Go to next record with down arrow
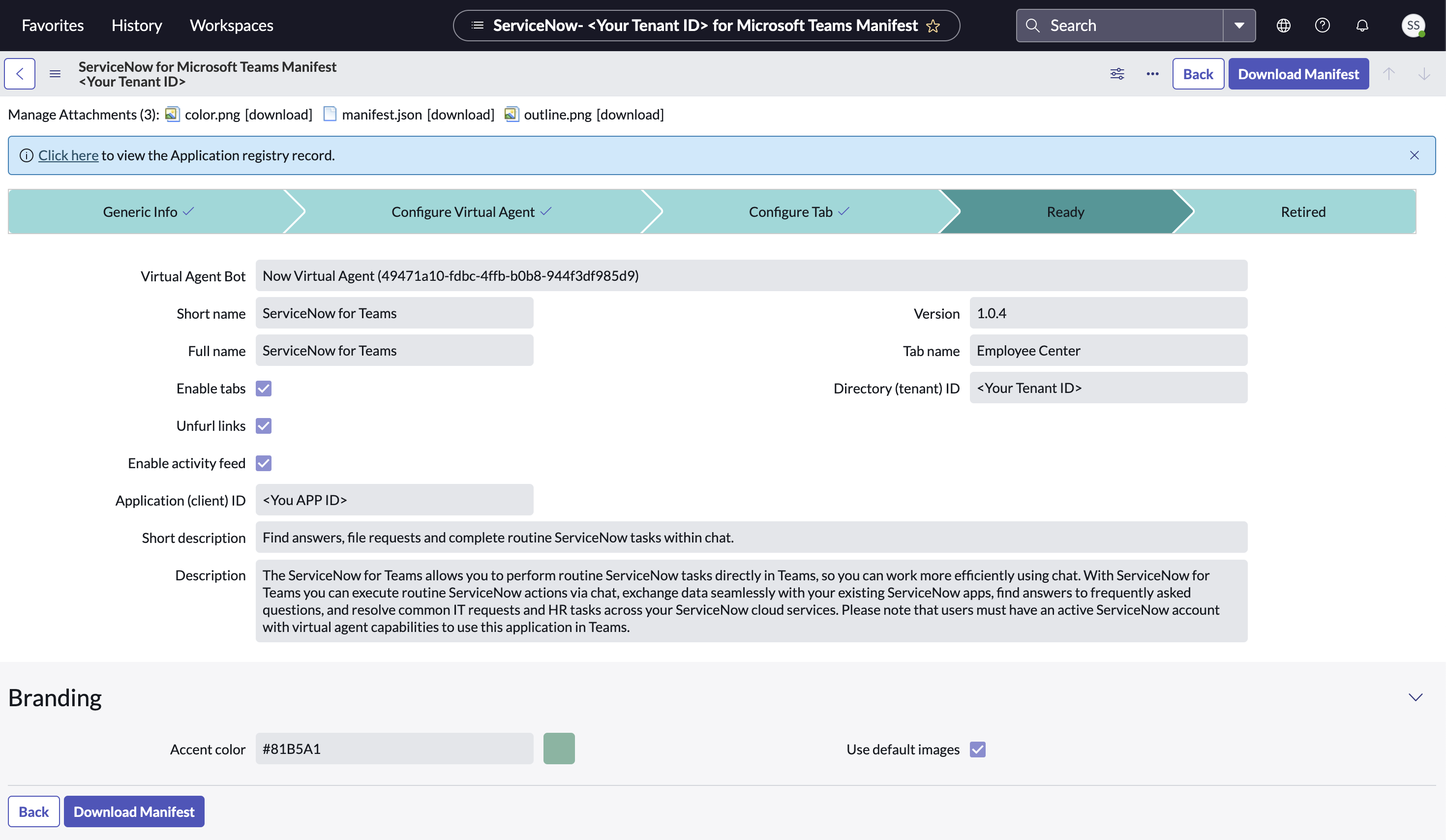This screenshot has width=1446, height=840. click(x=1423, y=73)
